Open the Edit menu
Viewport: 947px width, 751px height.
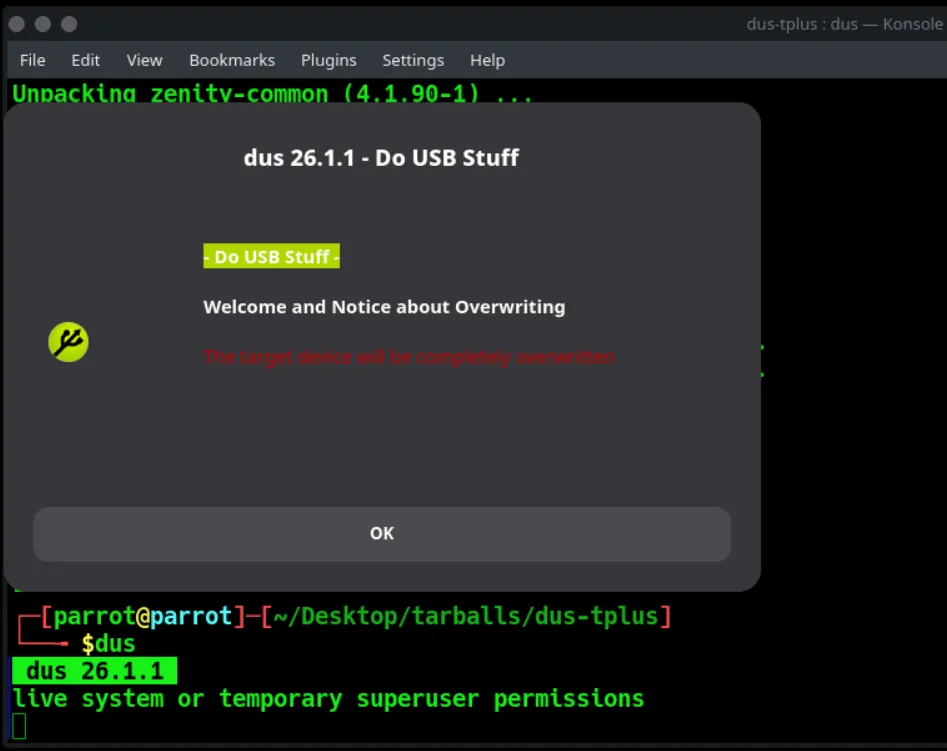(x=85, y=60)
